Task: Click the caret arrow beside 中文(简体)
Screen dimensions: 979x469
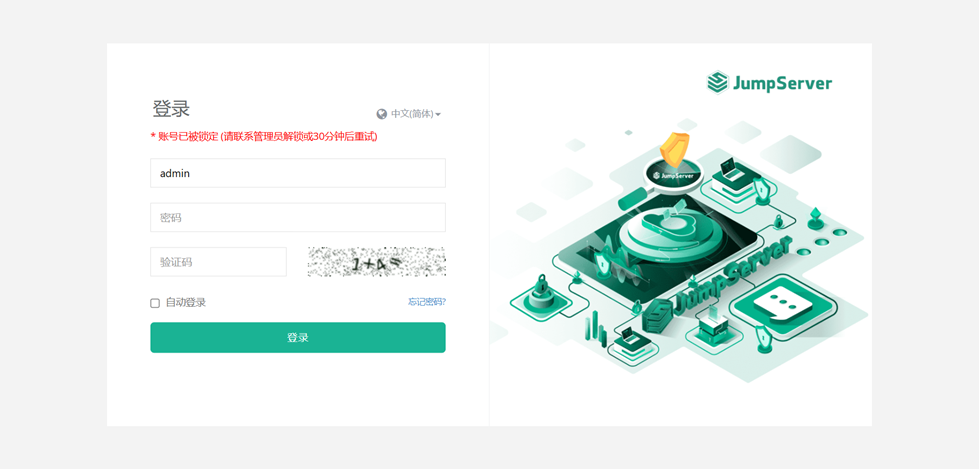Action: tap(438, 115)
